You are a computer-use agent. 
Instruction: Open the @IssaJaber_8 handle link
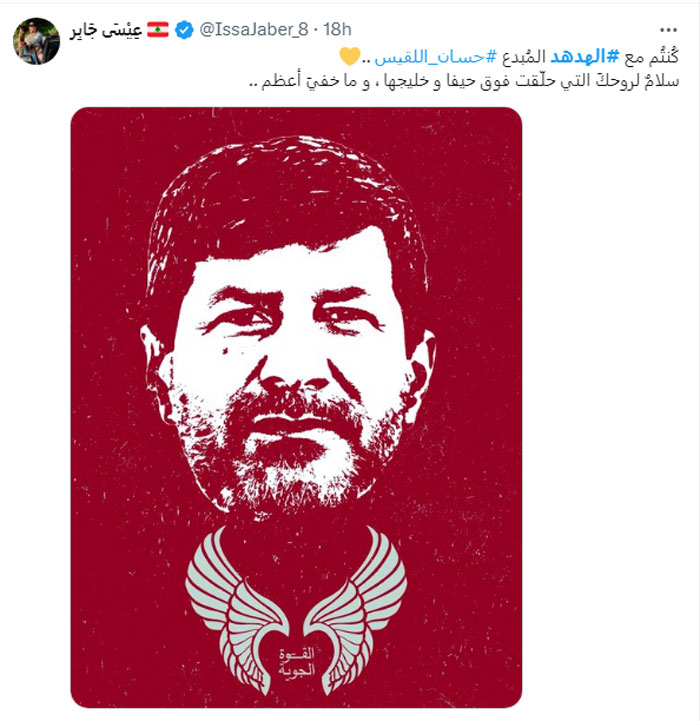pyautogui.click(x=253, y=29)
